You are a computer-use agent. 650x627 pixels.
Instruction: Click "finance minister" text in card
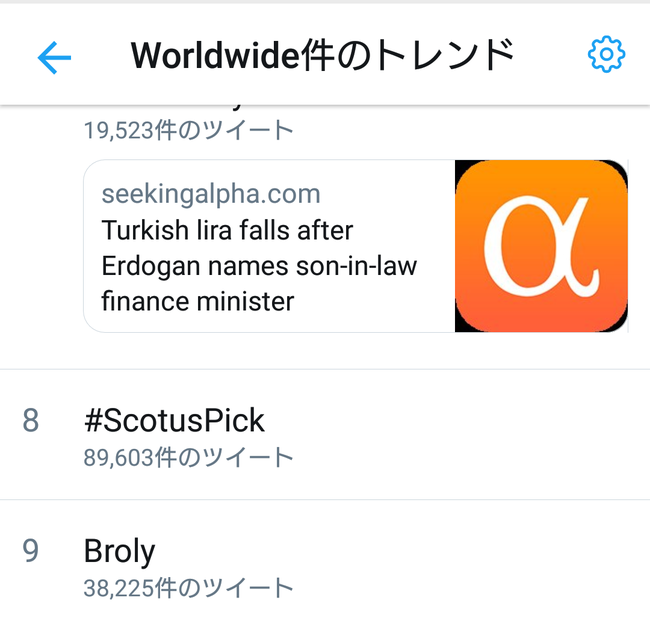(x=198, y=301)
